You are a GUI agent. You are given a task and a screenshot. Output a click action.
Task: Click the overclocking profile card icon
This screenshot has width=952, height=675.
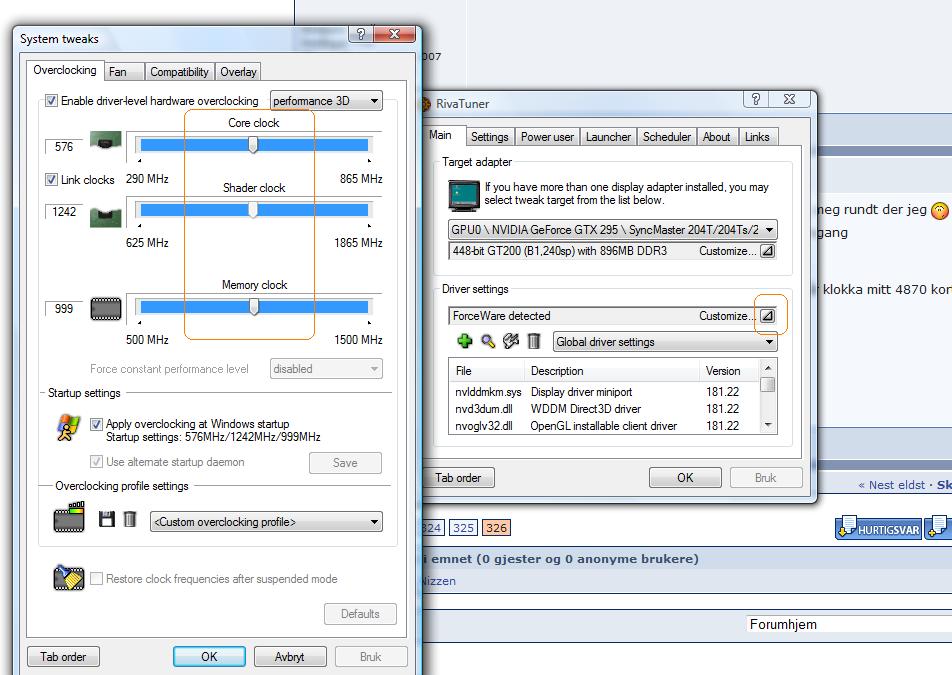69,517
